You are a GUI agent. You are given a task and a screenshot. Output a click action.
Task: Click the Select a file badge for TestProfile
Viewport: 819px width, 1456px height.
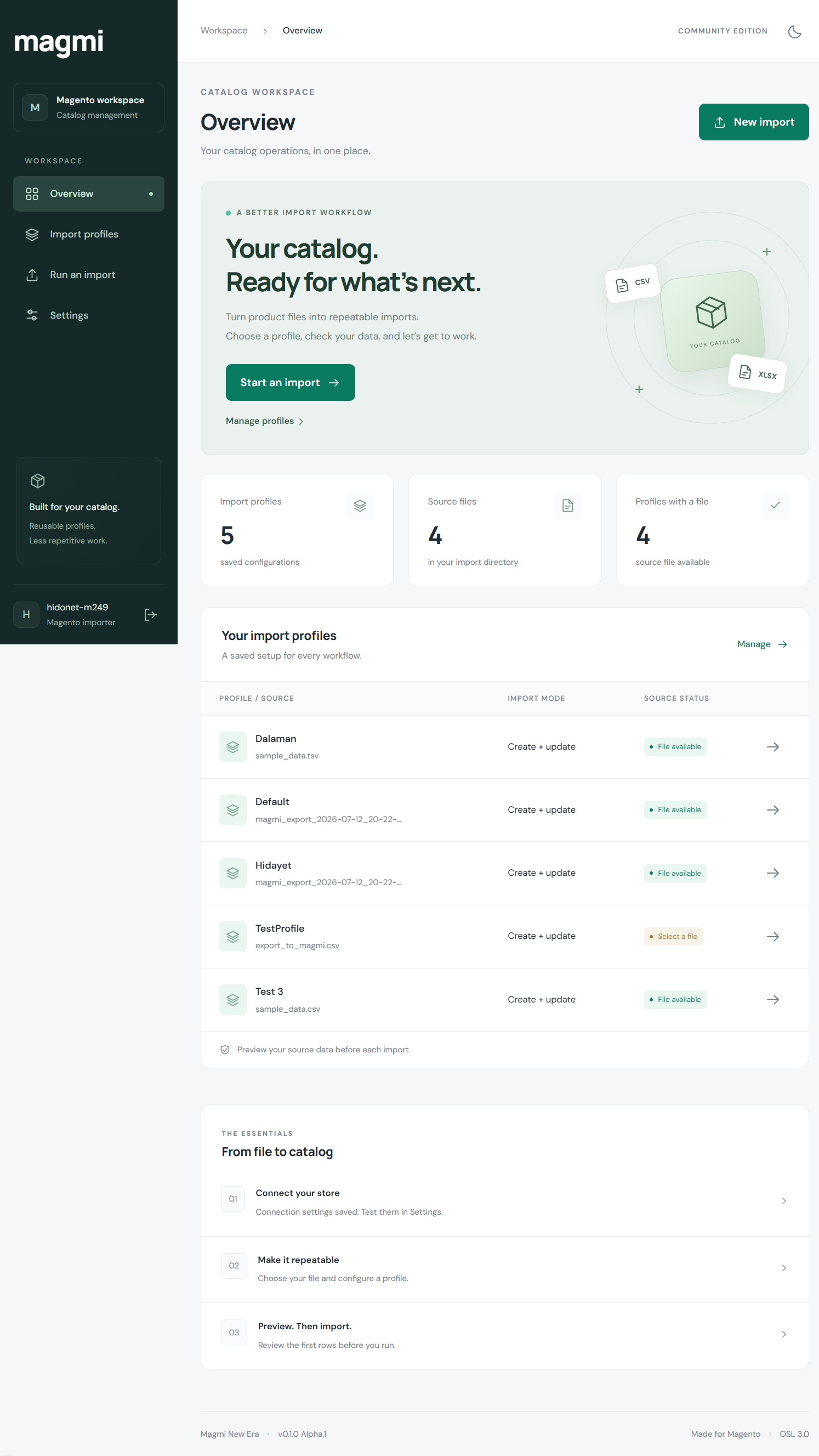click(673, 937)
